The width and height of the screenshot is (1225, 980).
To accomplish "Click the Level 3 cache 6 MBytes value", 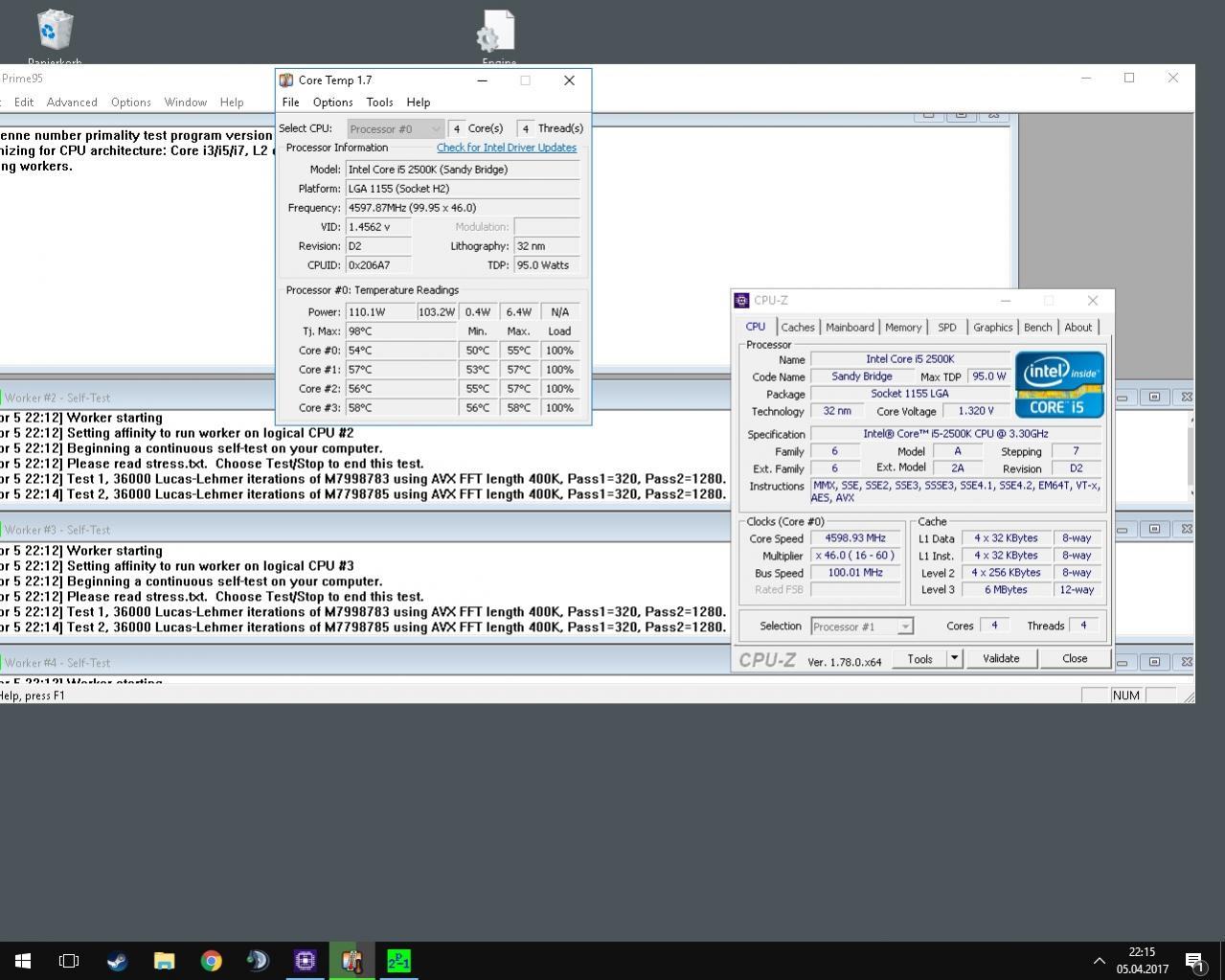I will [1006, 590].
